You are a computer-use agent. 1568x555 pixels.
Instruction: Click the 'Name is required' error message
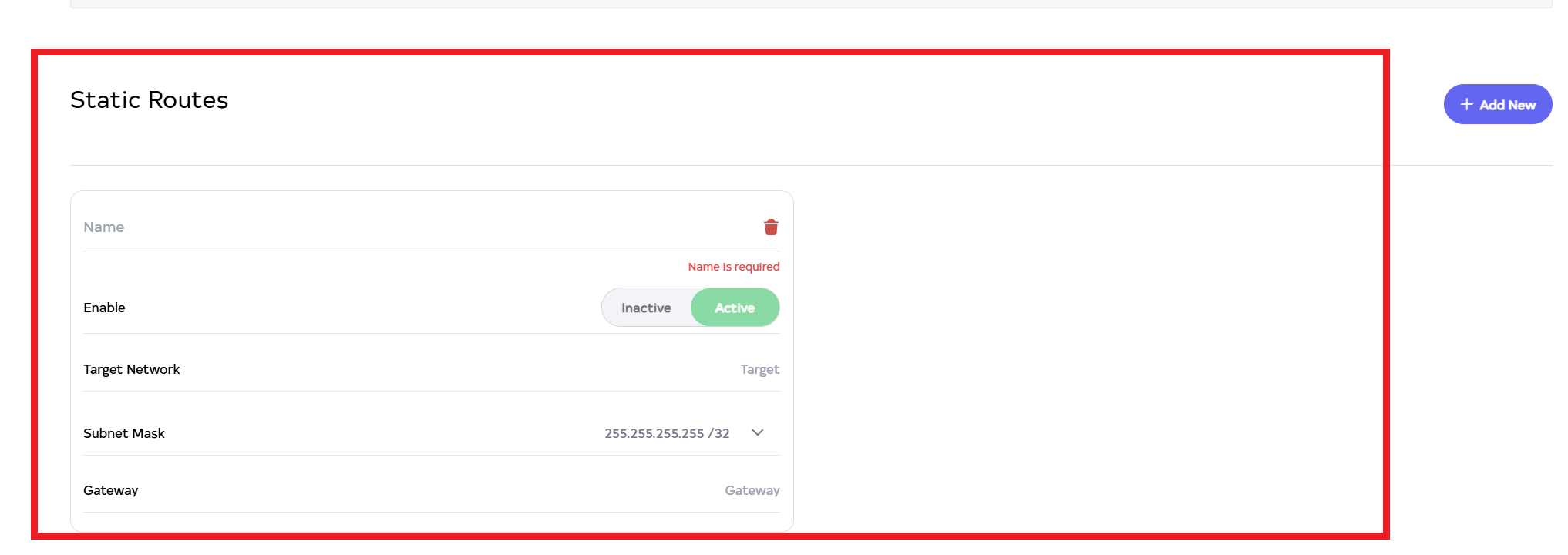(x=733, y=267)
